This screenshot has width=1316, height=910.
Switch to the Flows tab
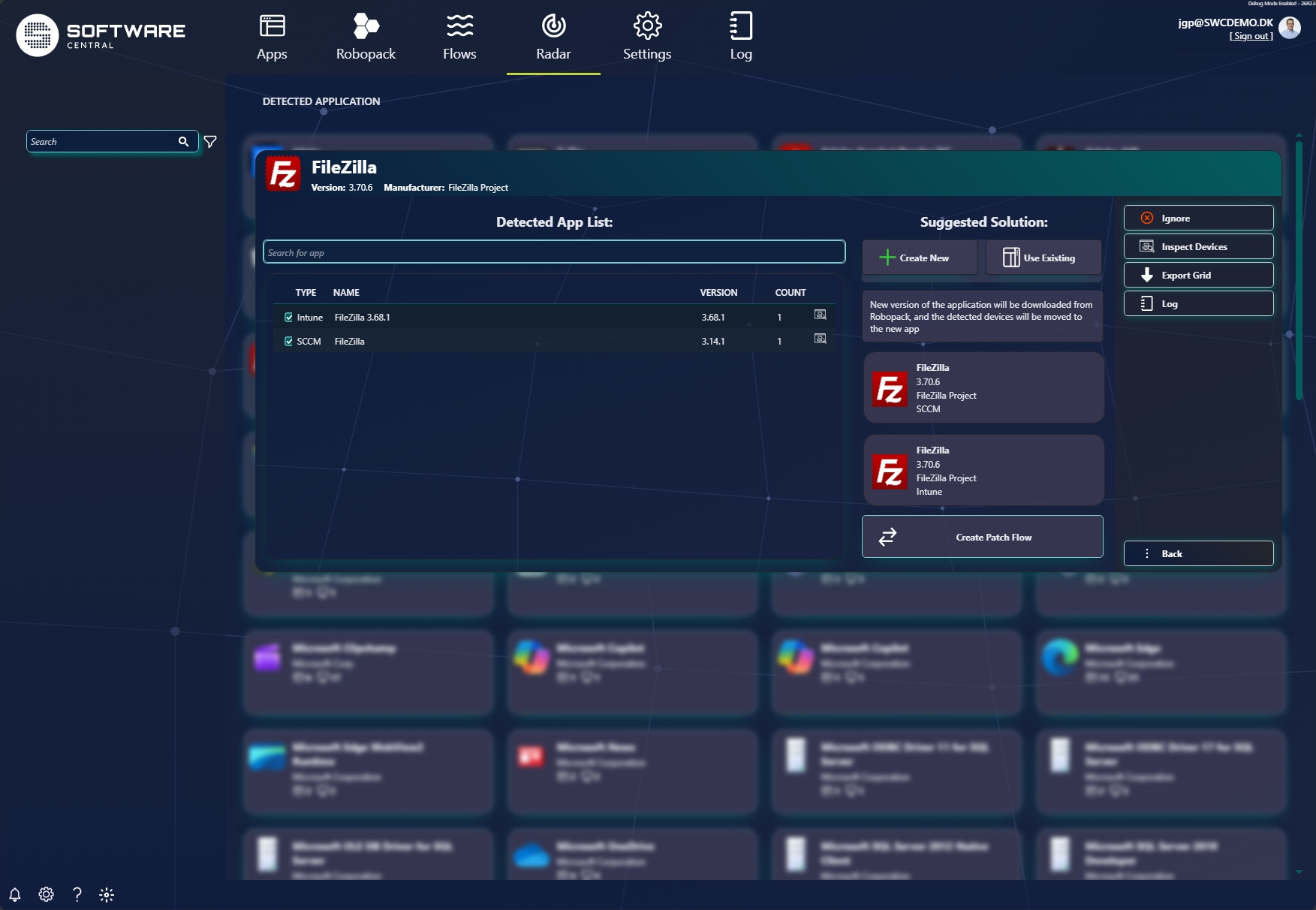click(459, 38)
